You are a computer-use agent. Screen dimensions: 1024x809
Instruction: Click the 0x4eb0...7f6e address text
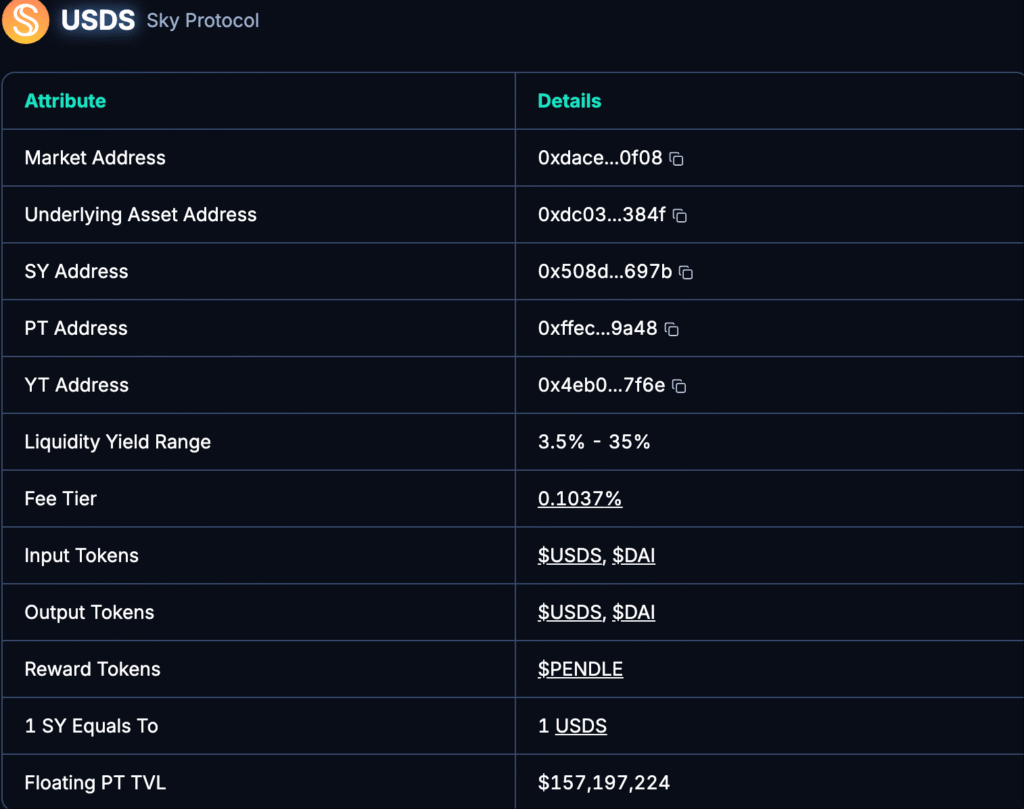point(601,385)
